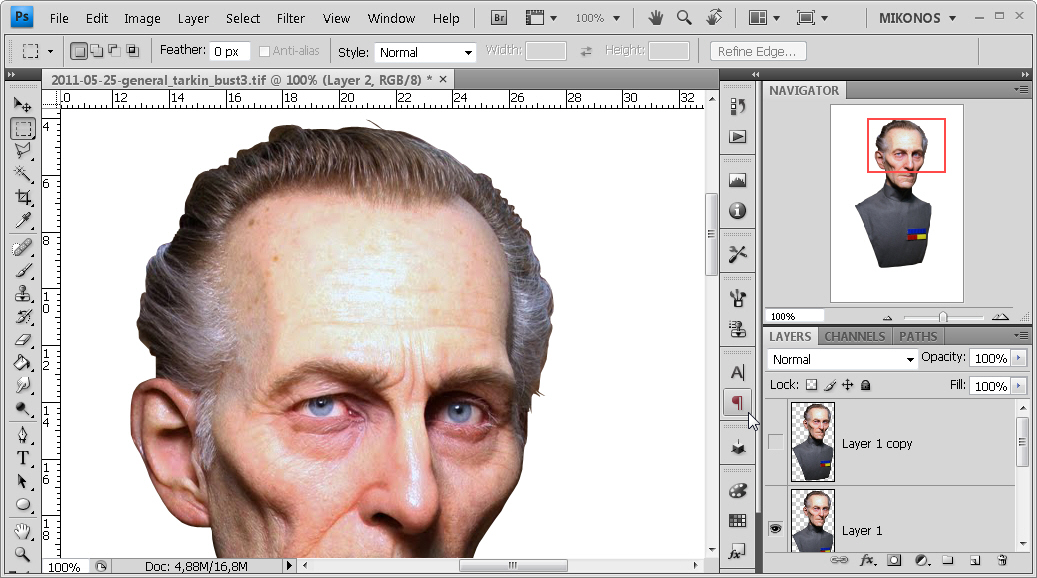Open the Actions panel play icon
The height and width of the screenshot is (578, 1037).
point(737,137)
